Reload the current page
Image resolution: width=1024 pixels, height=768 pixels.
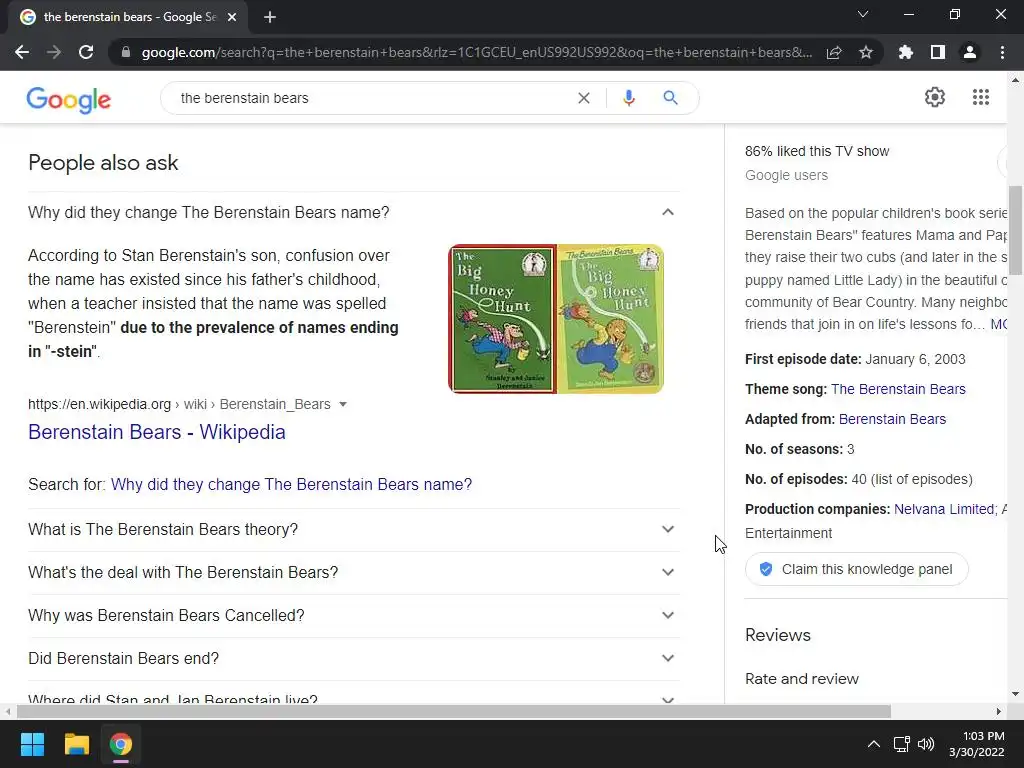[86, 52]
